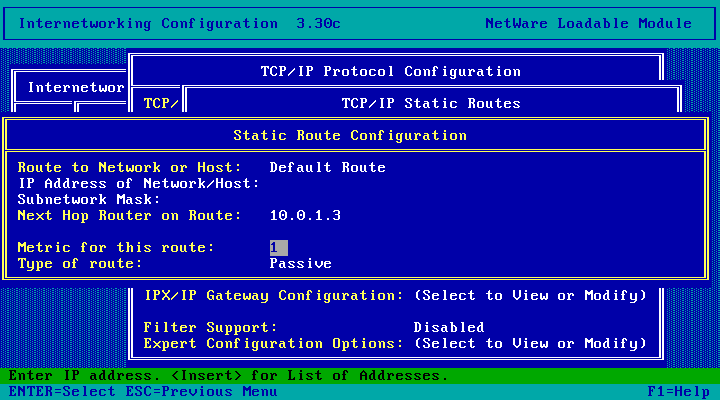Screen dimensions: 720x400
Task: Change the Passive route type value
Action: click(x=300, y=264)
